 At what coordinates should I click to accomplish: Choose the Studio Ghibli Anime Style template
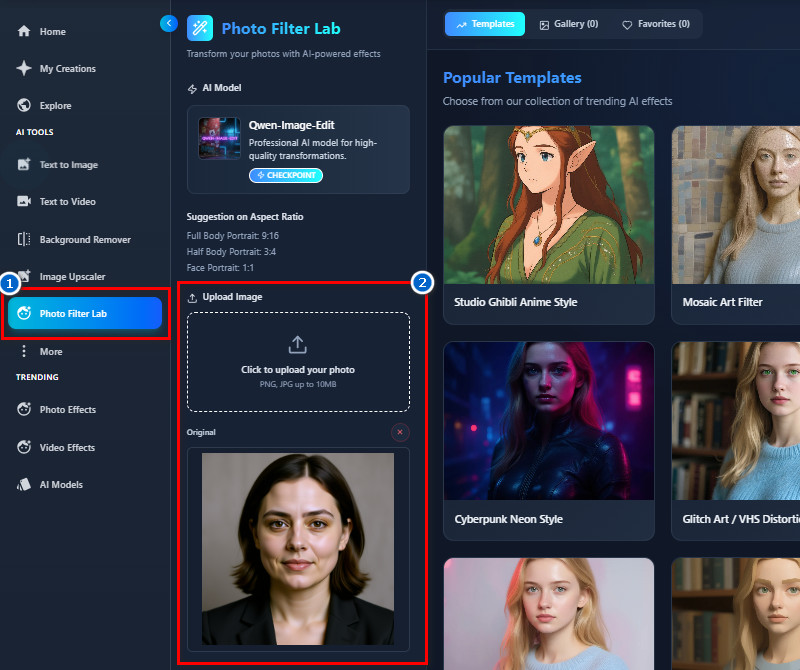point(548,224)
